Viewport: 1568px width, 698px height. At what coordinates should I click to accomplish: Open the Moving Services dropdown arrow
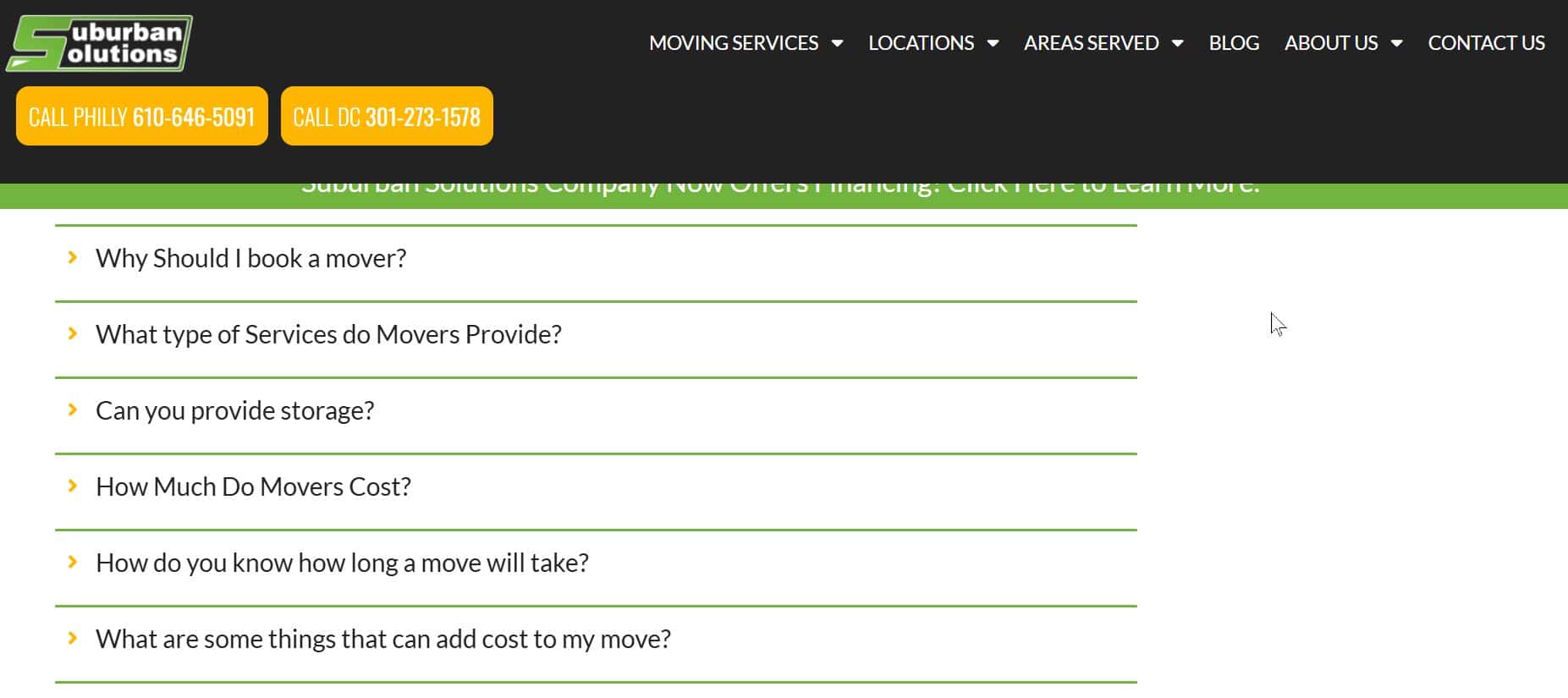click(x=837, y=43)
